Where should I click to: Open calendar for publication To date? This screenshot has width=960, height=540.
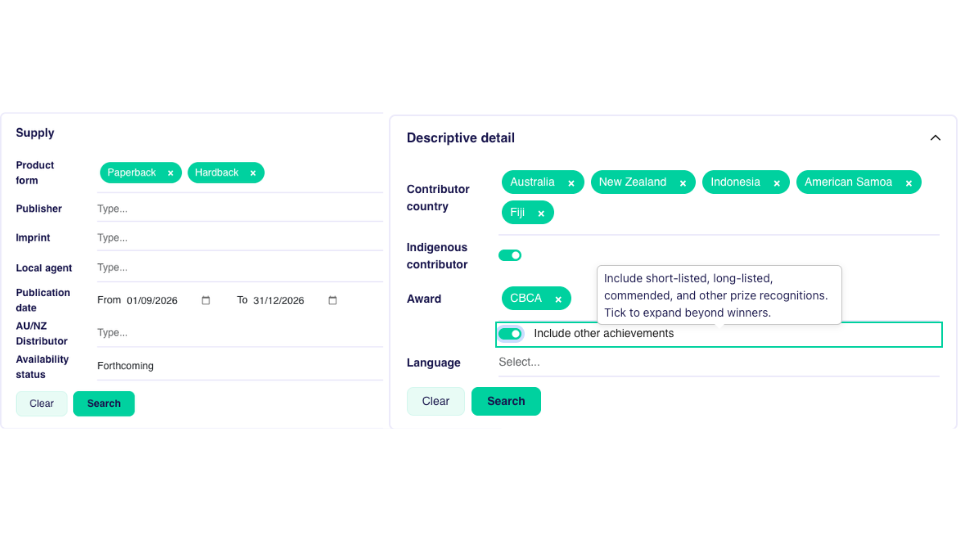[332, 300]
